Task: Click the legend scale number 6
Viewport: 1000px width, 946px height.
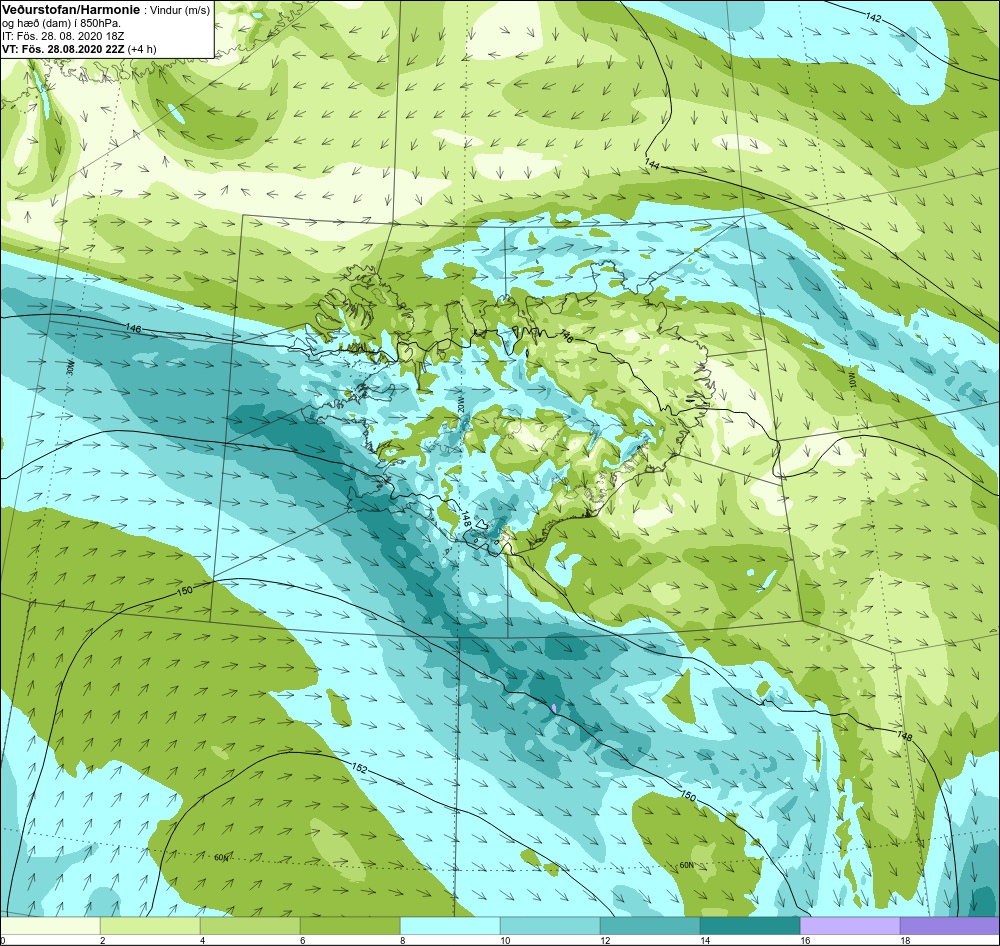Action: [x=302, y=940]
